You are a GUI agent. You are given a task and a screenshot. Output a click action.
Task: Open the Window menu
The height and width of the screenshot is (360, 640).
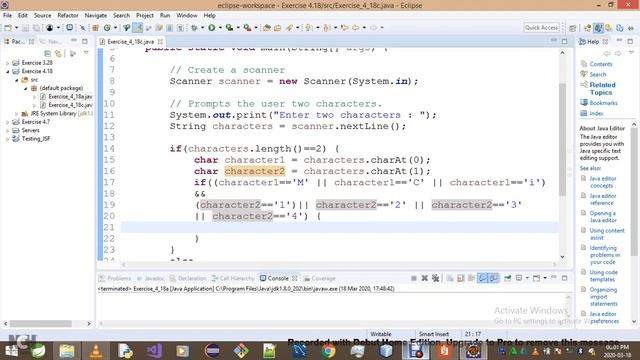point(187,16)
